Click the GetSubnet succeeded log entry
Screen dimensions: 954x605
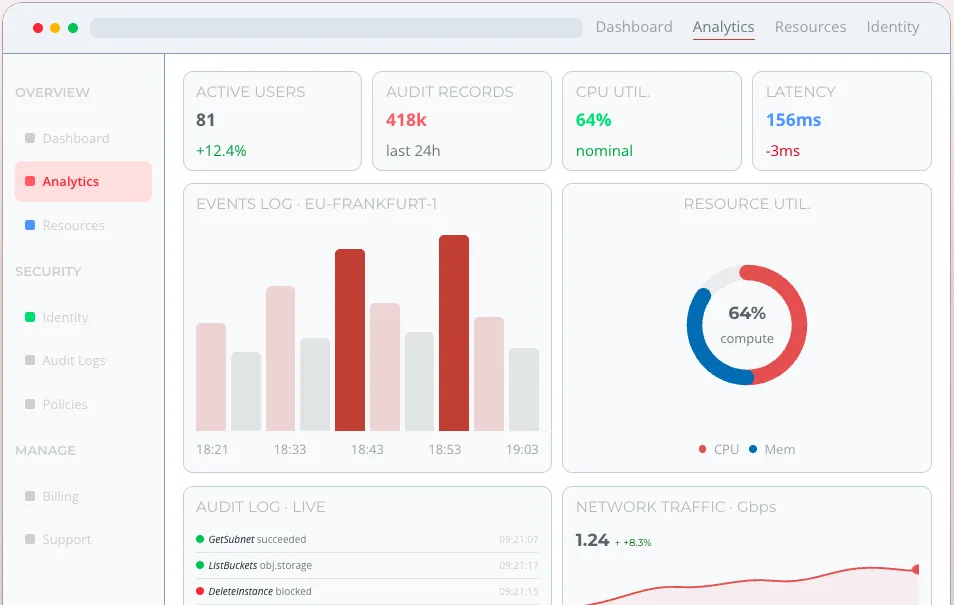(x=367, y=539)
